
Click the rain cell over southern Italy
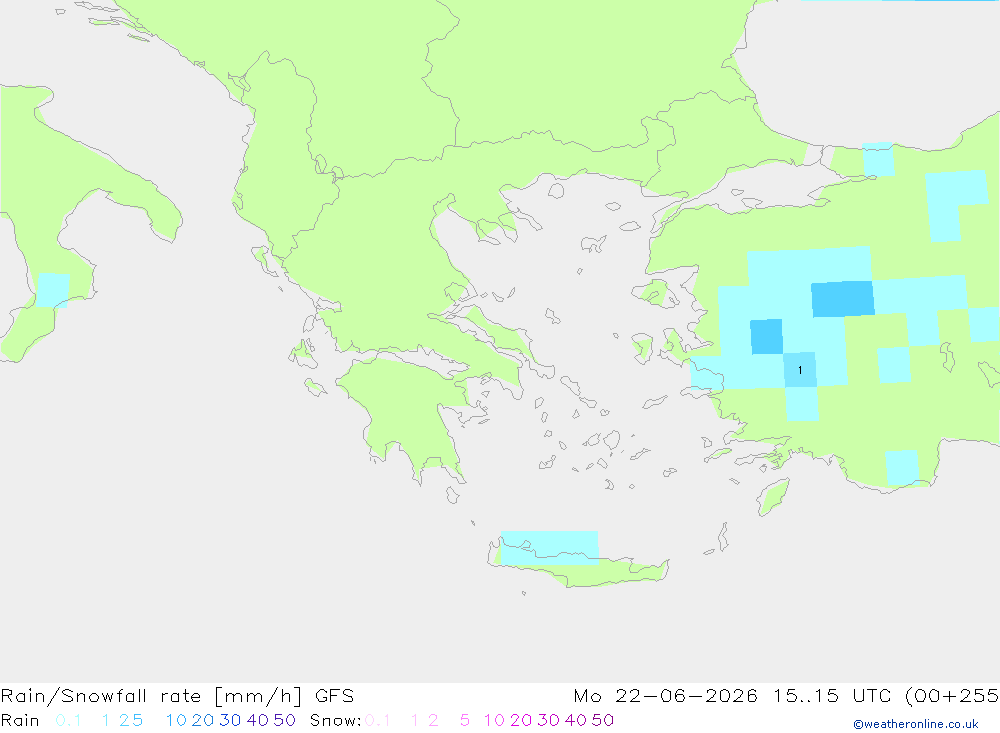click(53, 290)
